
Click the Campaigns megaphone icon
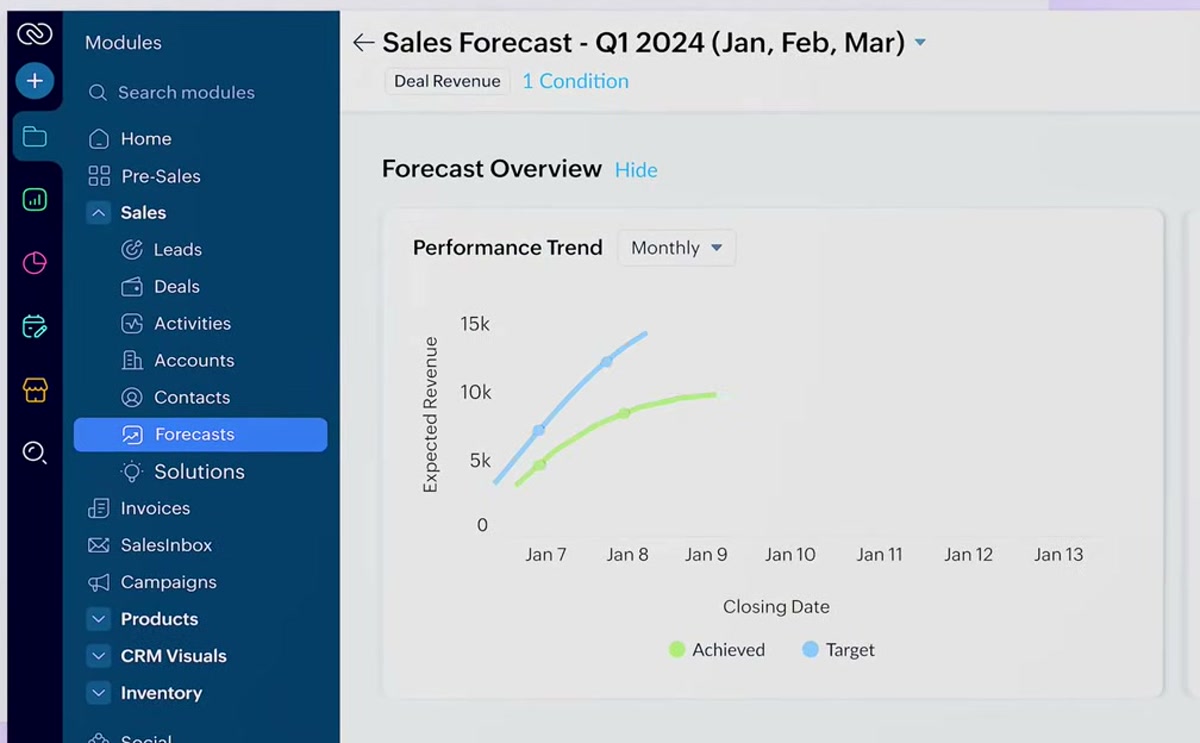[98, 582]
